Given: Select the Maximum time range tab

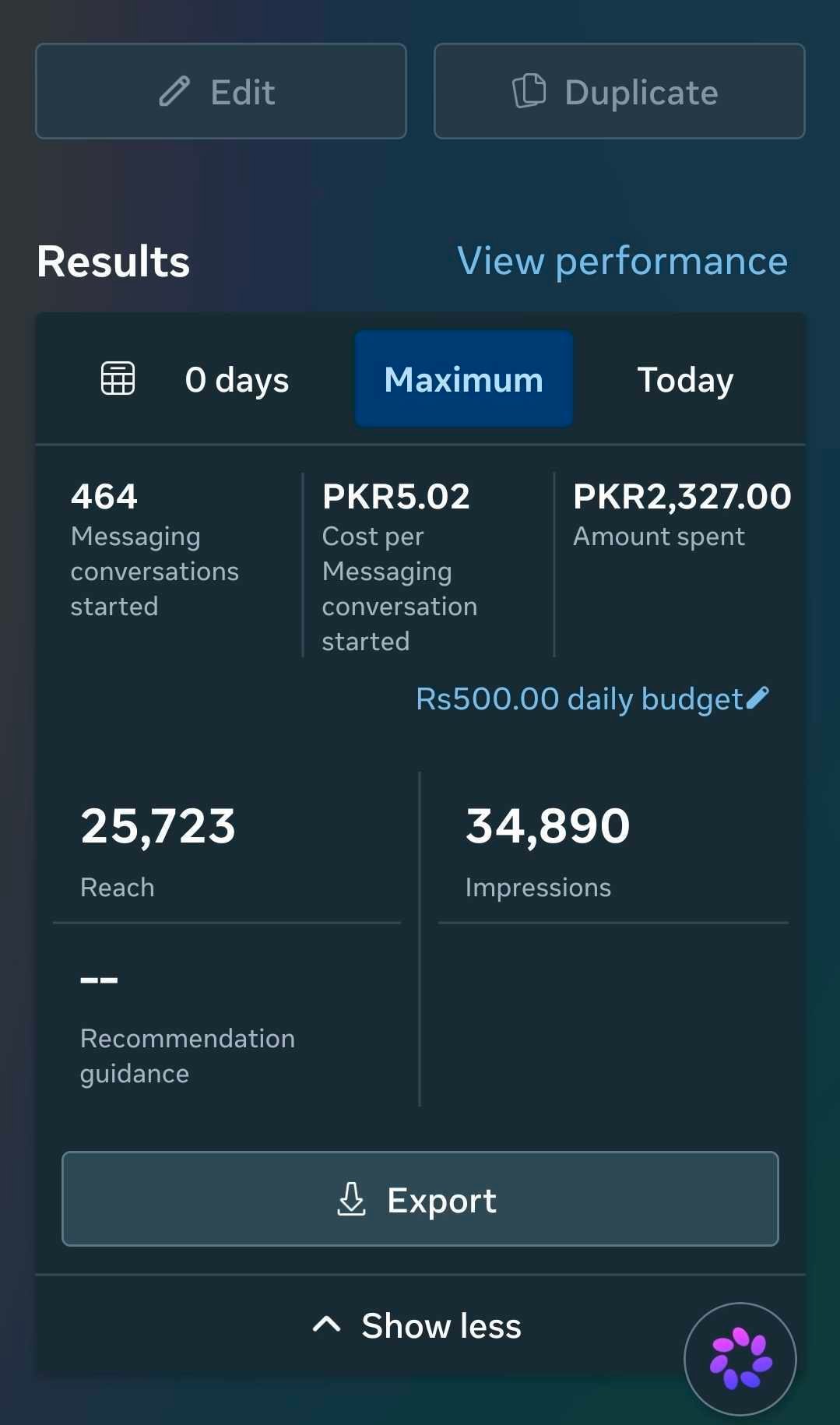Looking at the screenshot, I should tap(464, 379).
